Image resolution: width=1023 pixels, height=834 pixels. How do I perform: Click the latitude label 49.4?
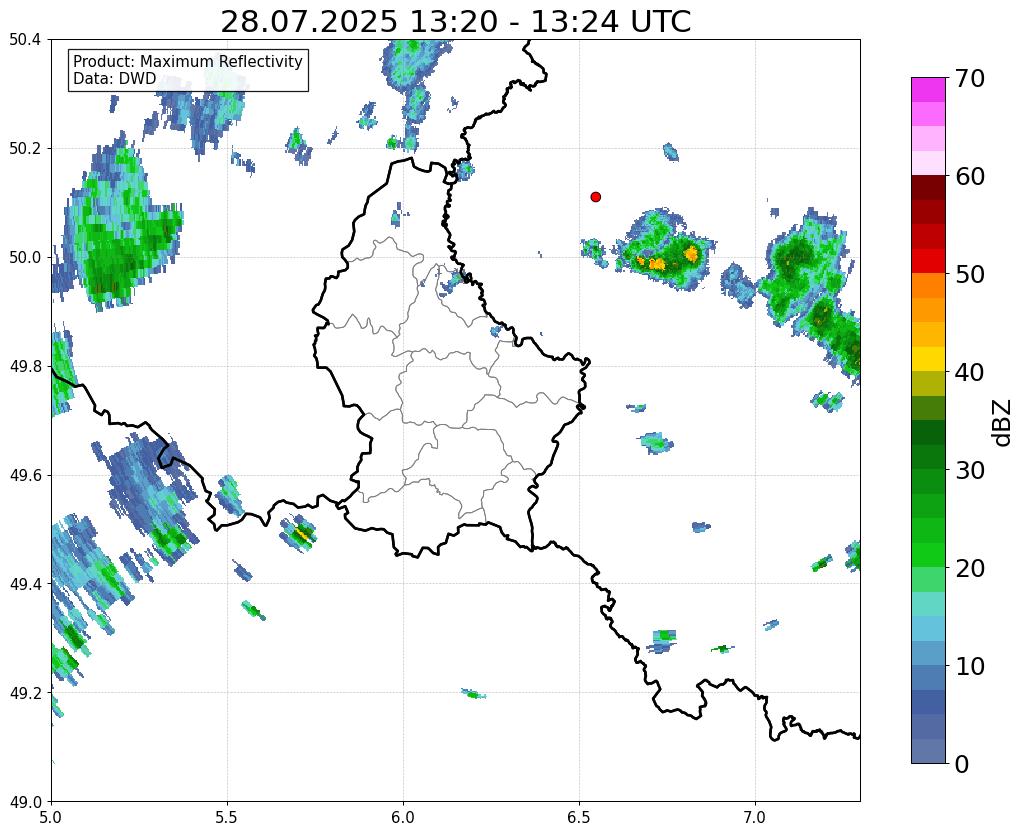pos(25,584)
